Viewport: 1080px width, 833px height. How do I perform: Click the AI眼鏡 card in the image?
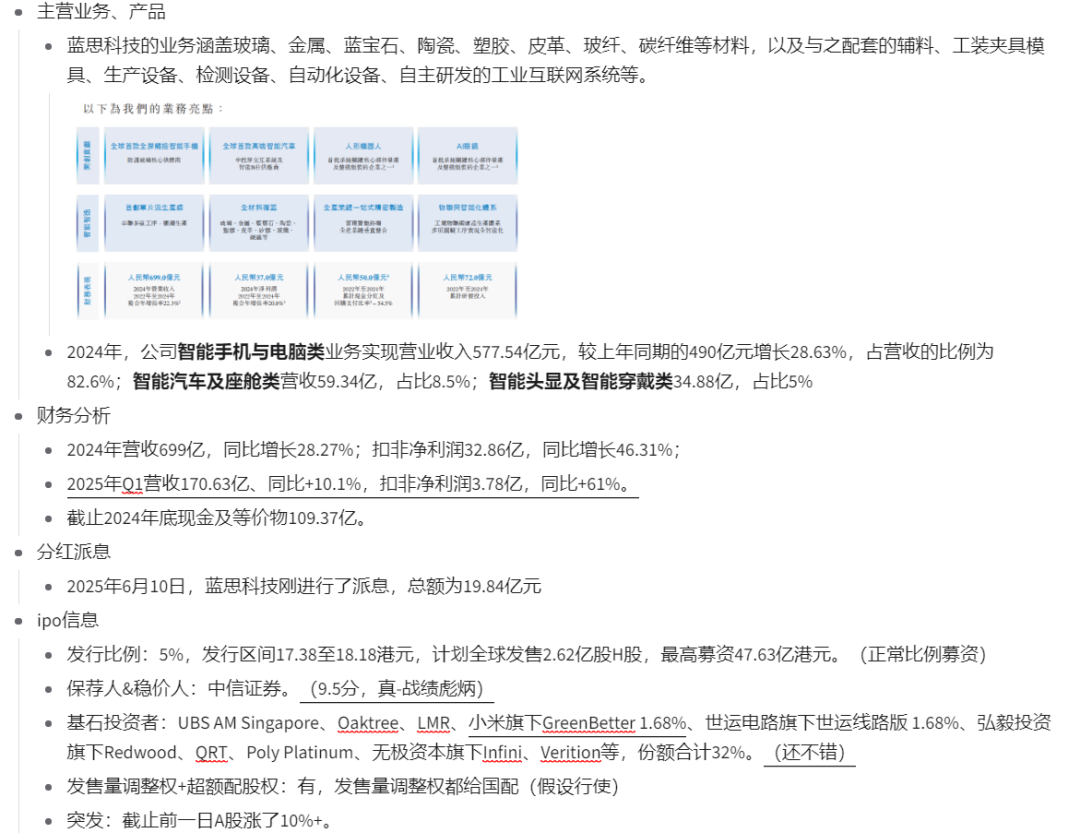[468, 156]
